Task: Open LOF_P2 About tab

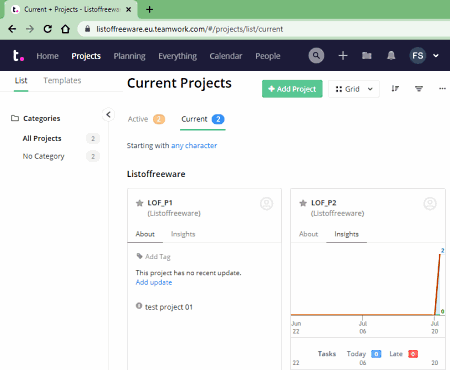Action: pos(308,234)
